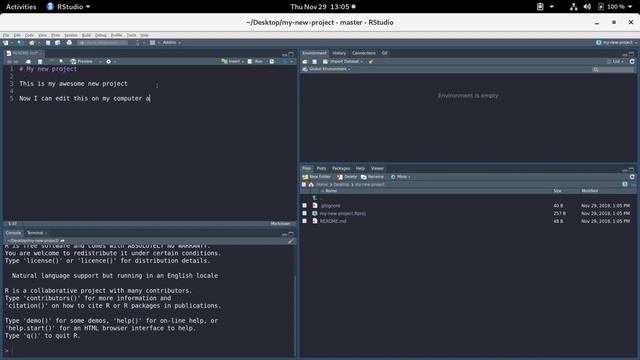The height and width of the screenshot is (360, 640).
Task: Open the Tools menu
Action: (131, 35)
